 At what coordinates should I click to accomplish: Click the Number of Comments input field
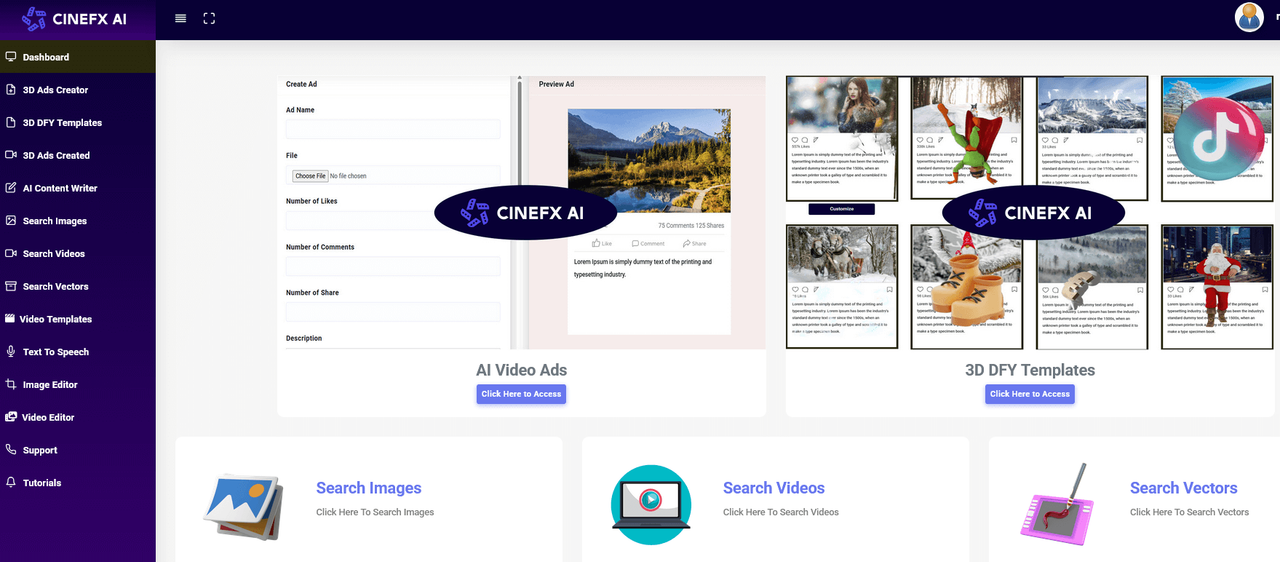pos(393,266)
